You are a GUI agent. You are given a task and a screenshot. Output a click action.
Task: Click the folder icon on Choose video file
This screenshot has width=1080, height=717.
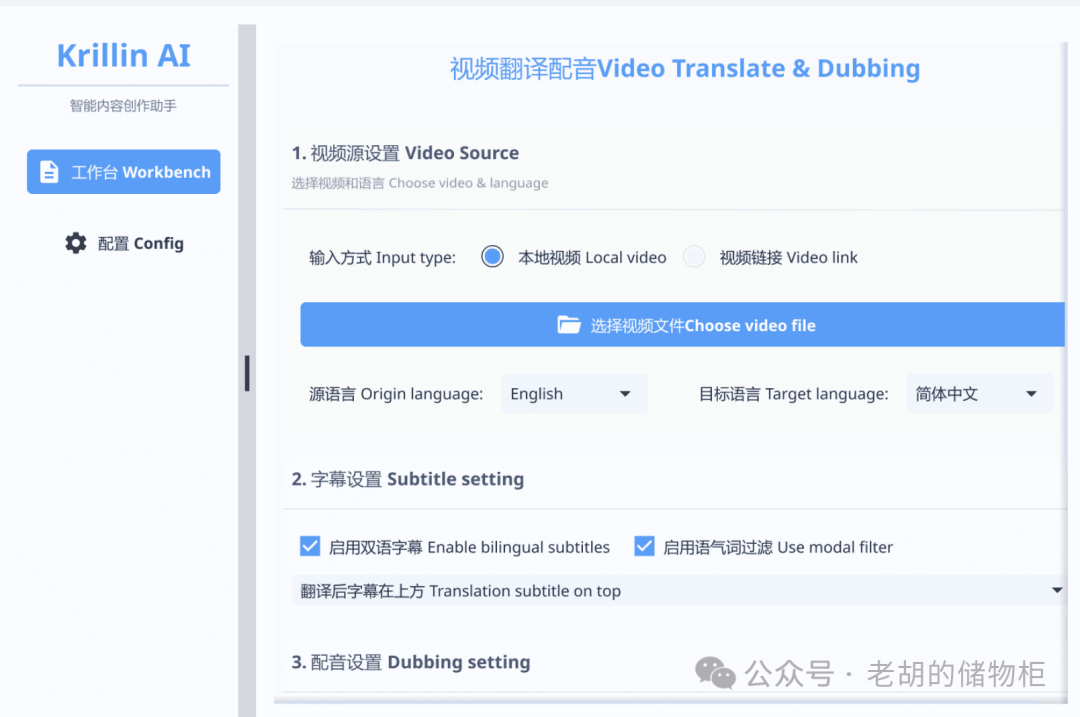click(569, 325)
